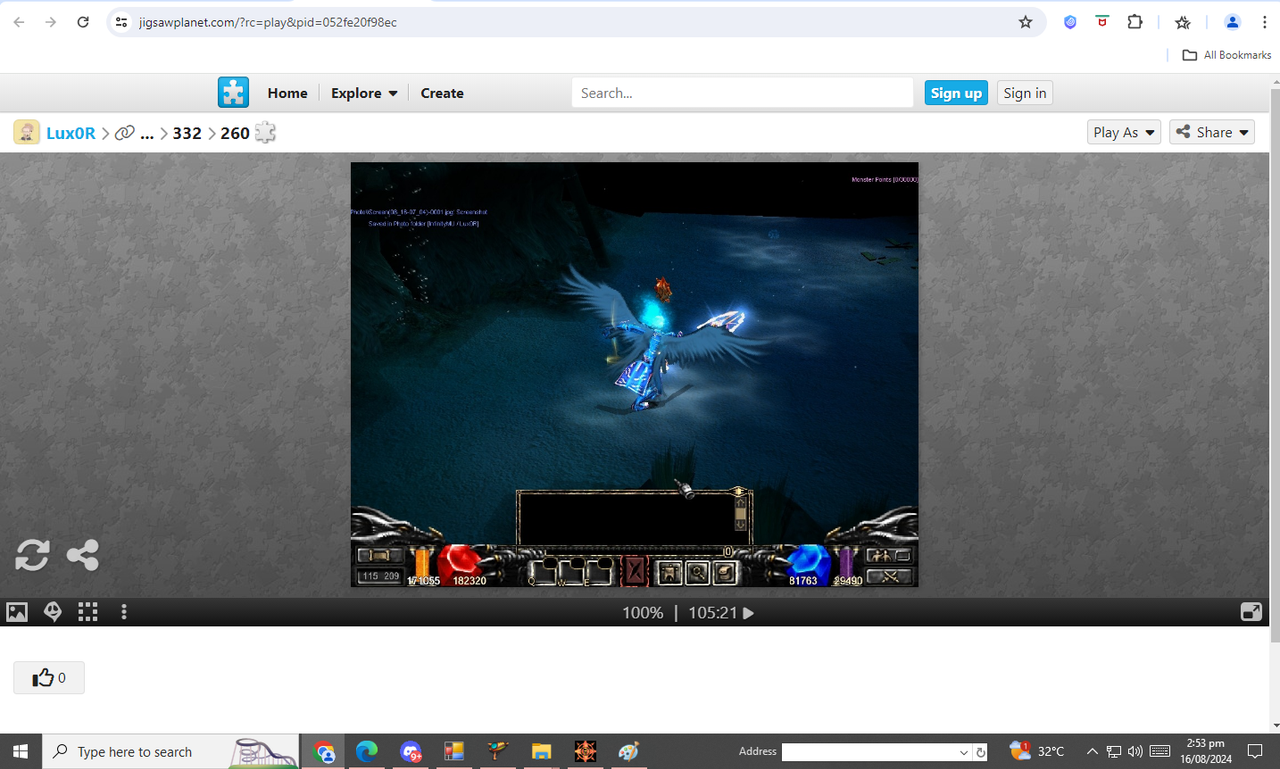Show hidden system tray icons
This screenshot has width=1280, height=769.
(1092, 751)
